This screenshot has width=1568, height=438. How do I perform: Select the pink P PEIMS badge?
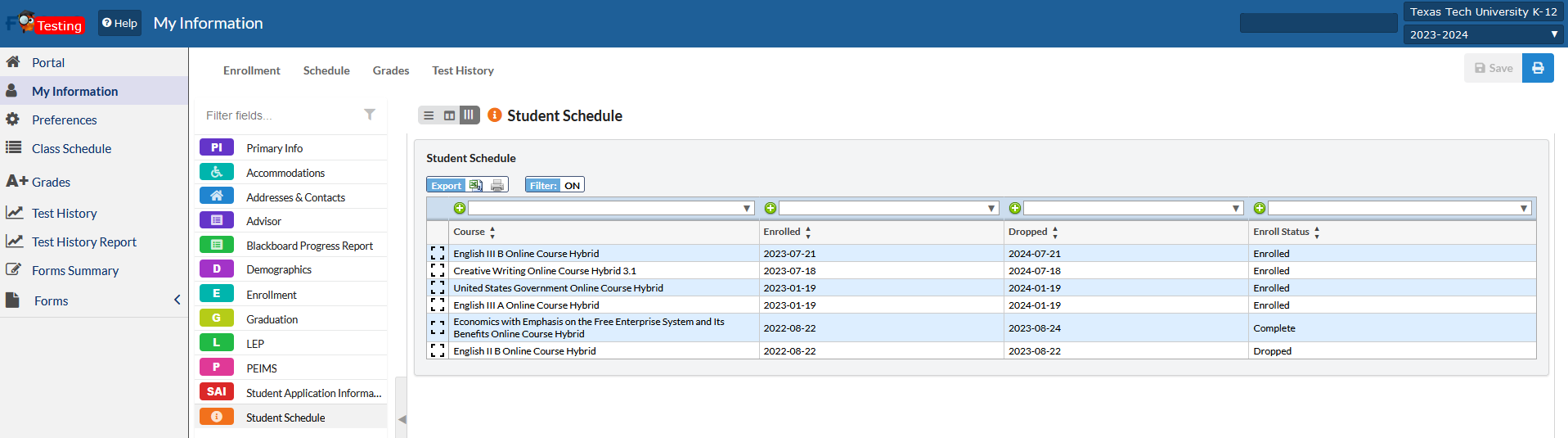click(217, 367)
